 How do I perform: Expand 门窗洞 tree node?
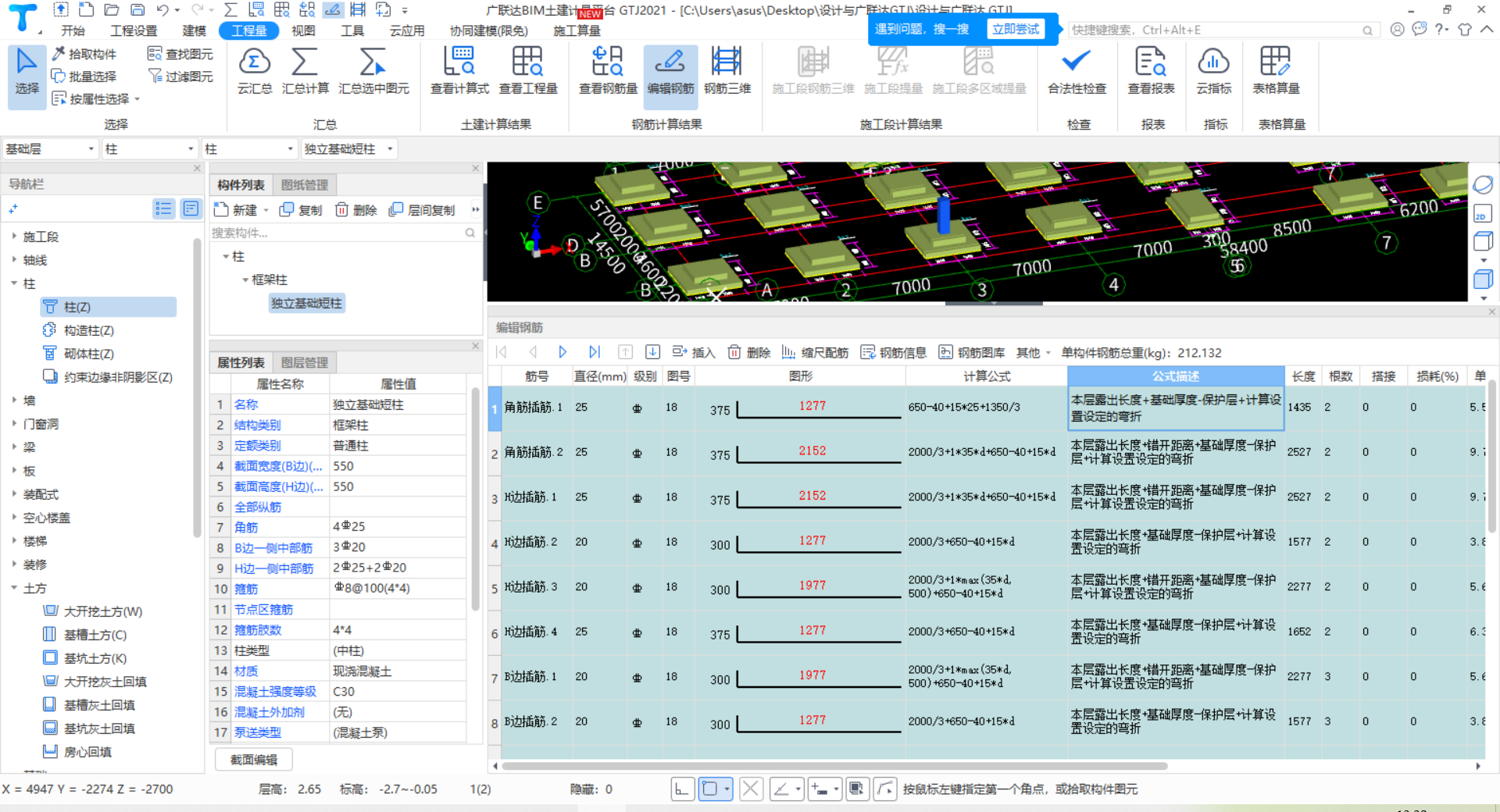[15, 423]
